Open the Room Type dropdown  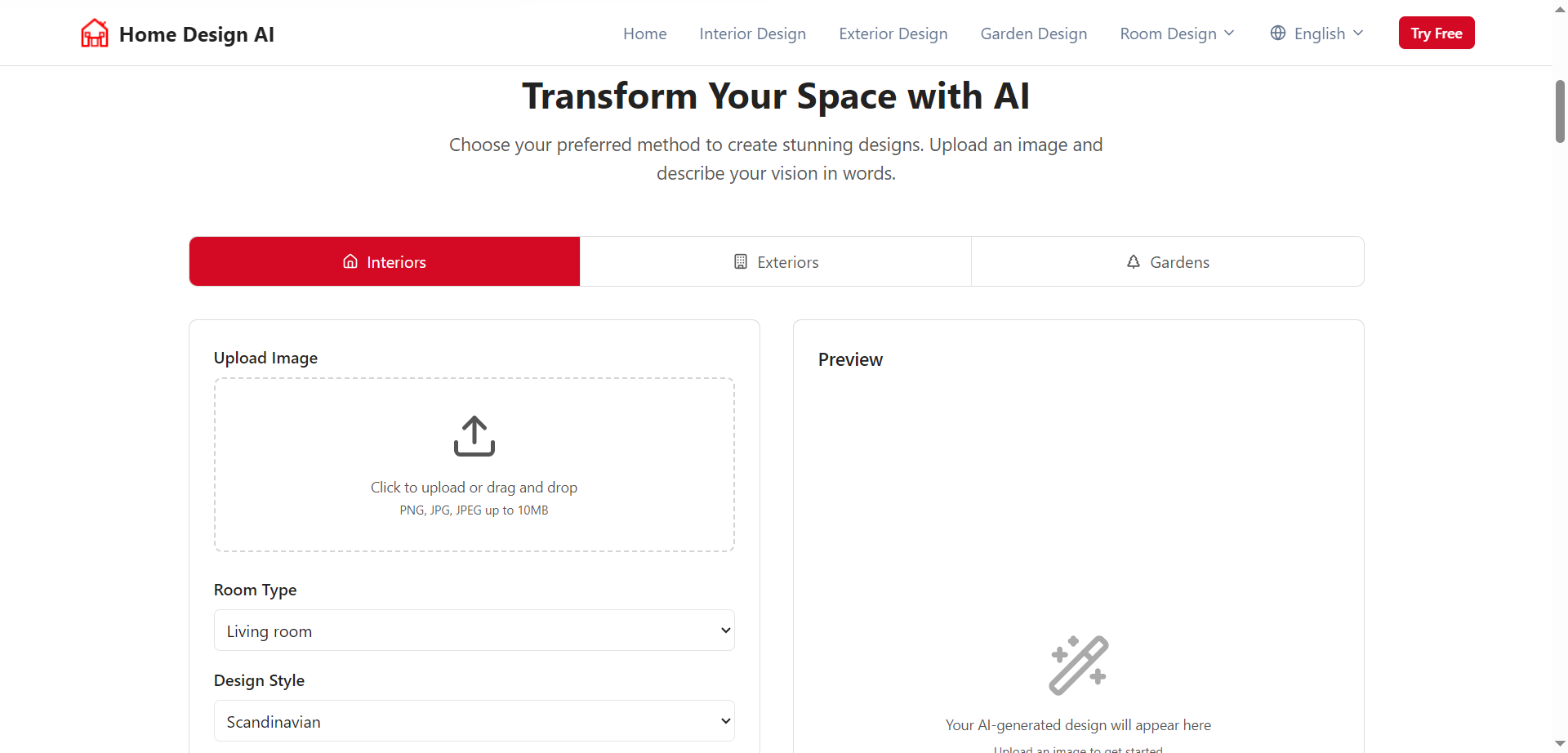click(474, 630)
